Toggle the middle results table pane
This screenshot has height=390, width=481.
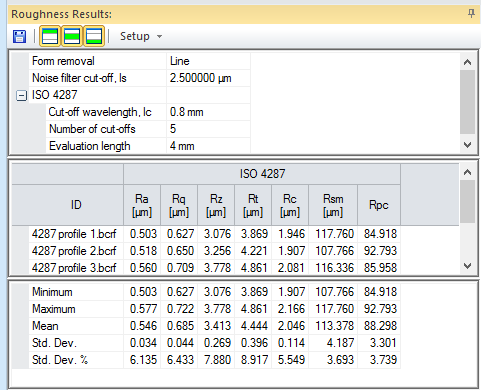tap(72, 36)
